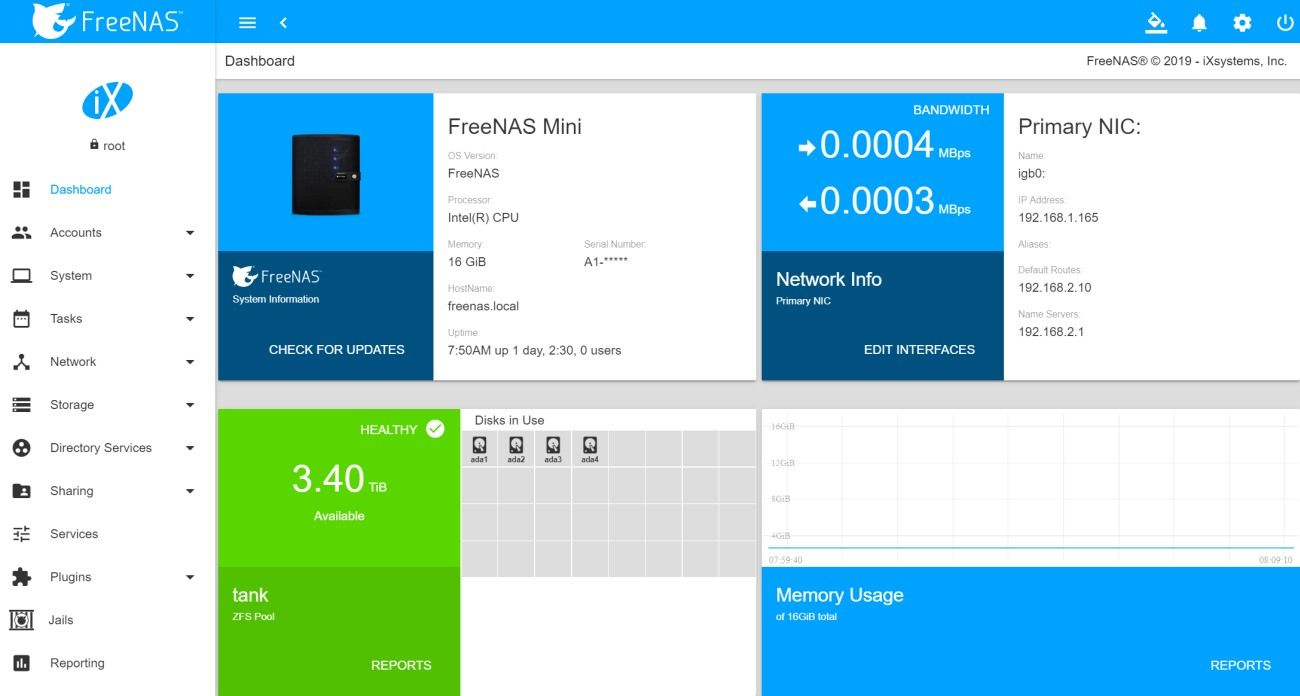
Task: Click the 3.40 TiB Available value
Action: [x=339, y=480]
